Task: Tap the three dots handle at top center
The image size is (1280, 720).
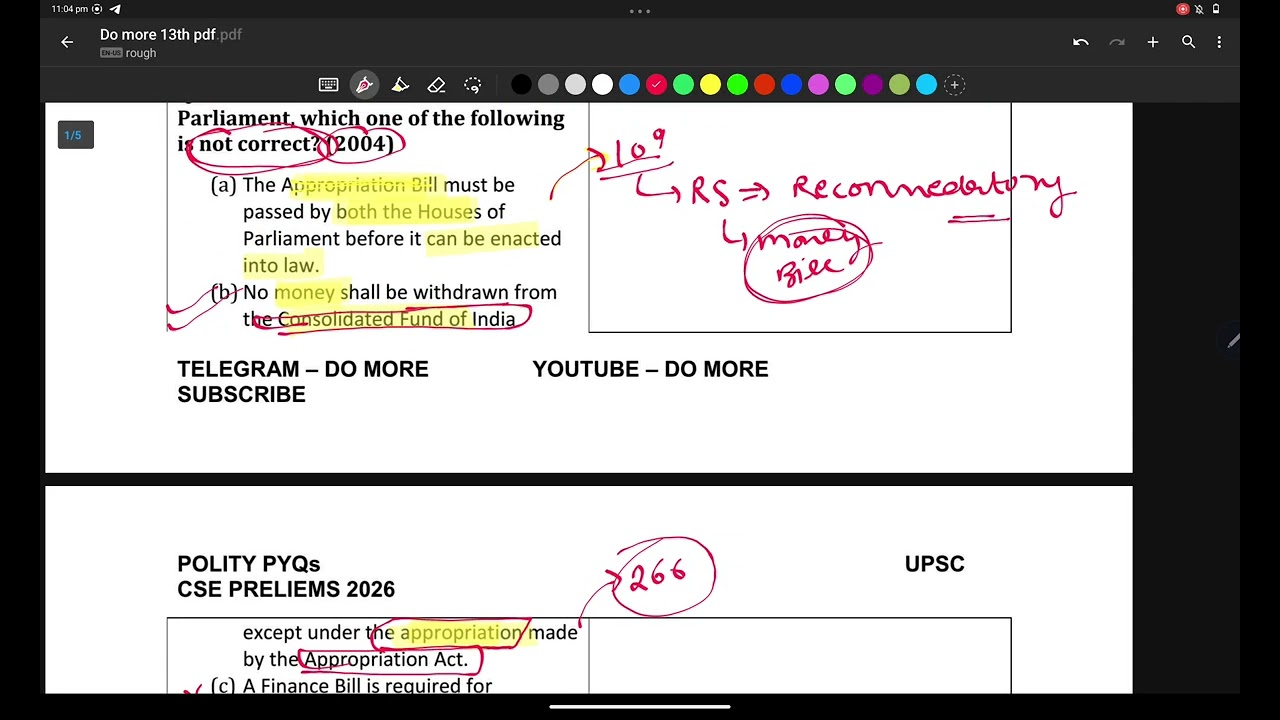Action: click(640, 11)
